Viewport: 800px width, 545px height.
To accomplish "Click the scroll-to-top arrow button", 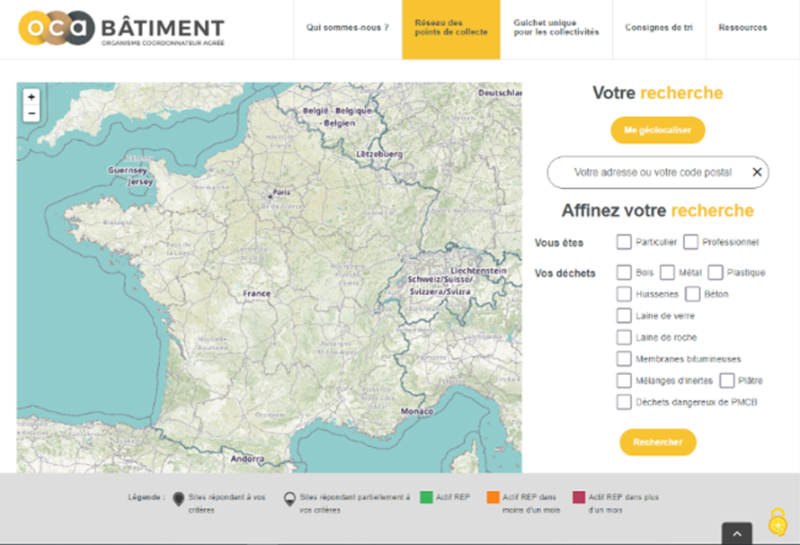I will 736,533.
